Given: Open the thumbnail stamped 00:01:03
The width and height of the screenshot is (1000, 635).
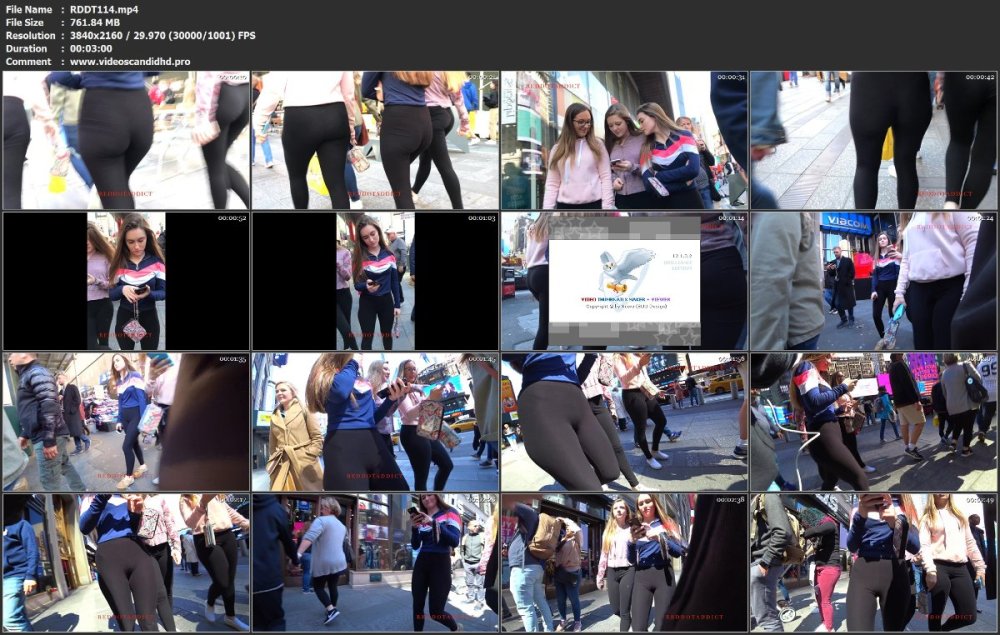Looking at the screenshot, I should click(375, 281).
